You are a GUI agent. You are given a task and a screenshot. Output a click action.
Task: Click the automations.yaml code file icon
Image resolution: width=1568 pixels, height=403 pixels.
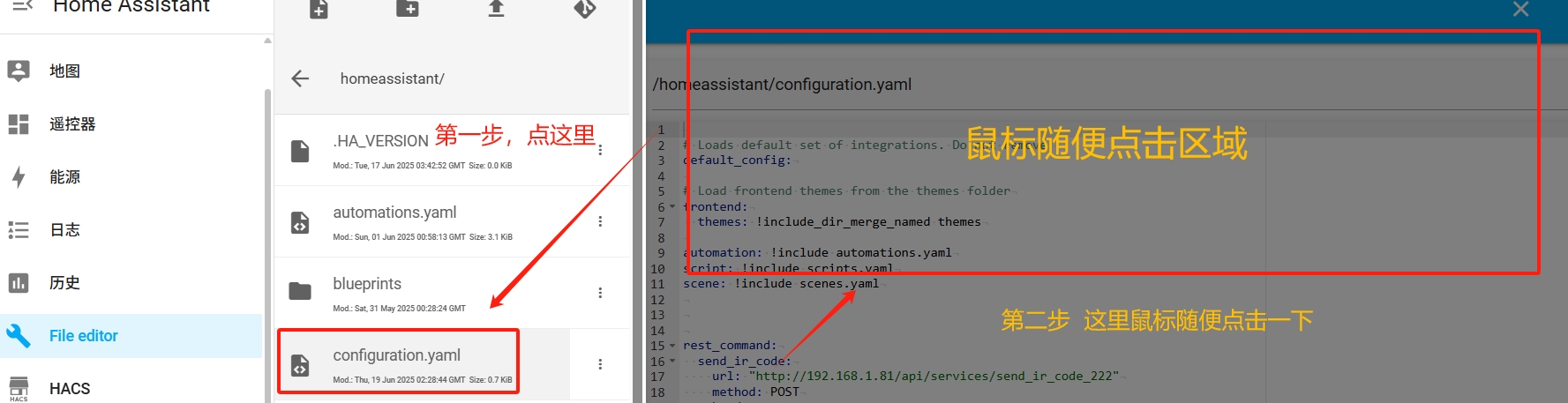300,222
